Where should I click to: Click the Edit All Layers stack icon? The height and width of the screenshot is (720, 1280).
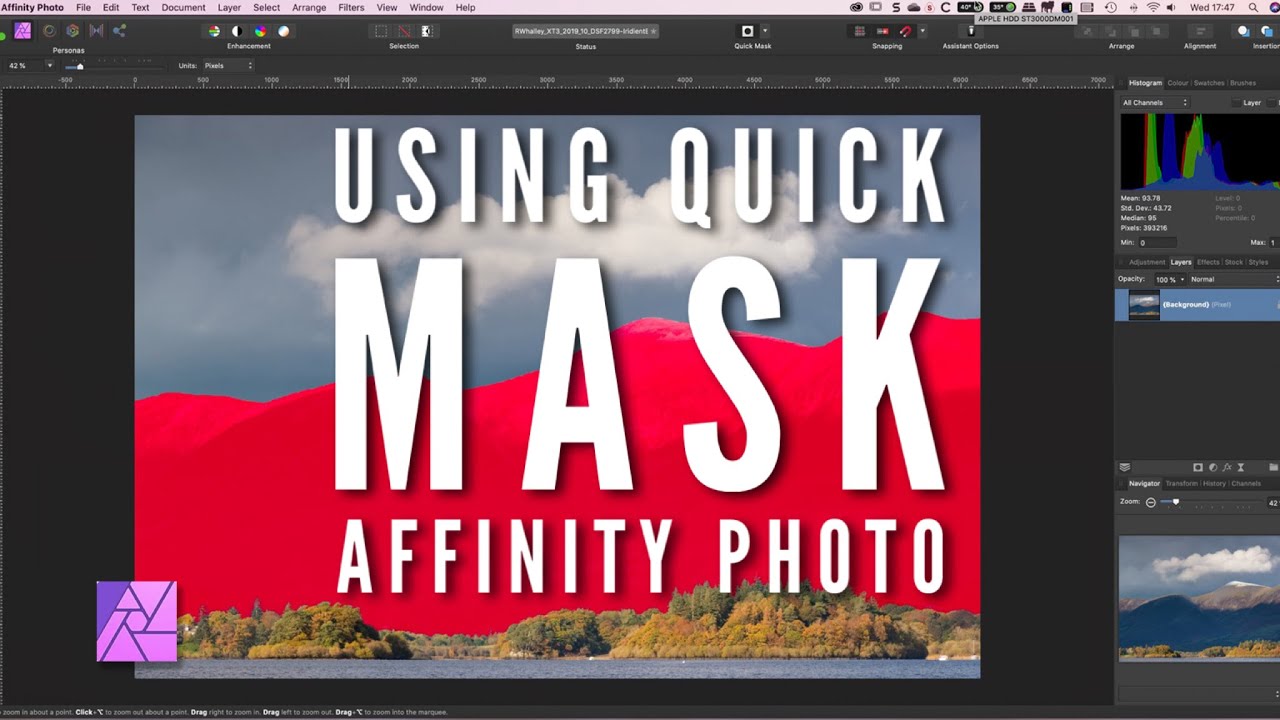(x=1125, y=467)
